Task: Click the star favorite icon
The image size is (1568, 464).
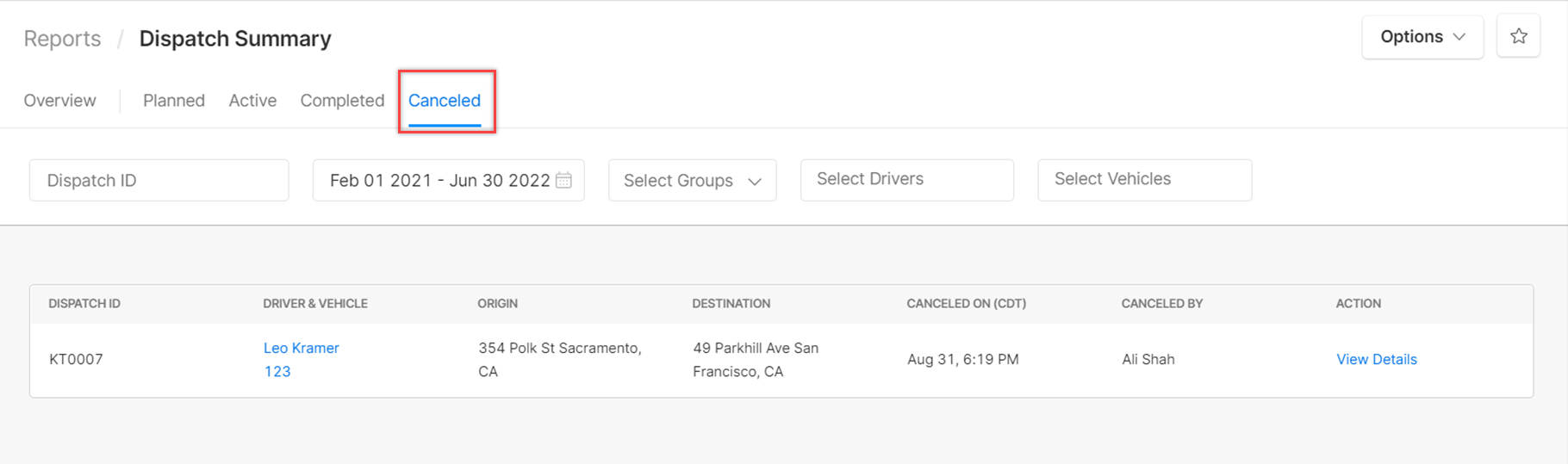Action: click(x=1518, y=36)
